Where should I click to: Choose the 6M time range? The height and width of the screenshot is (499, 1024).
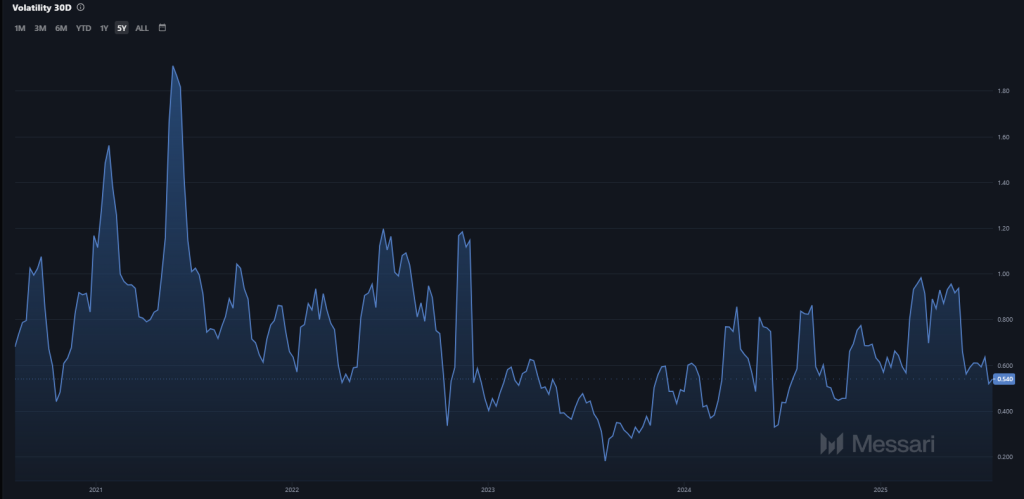coord(61,28)
